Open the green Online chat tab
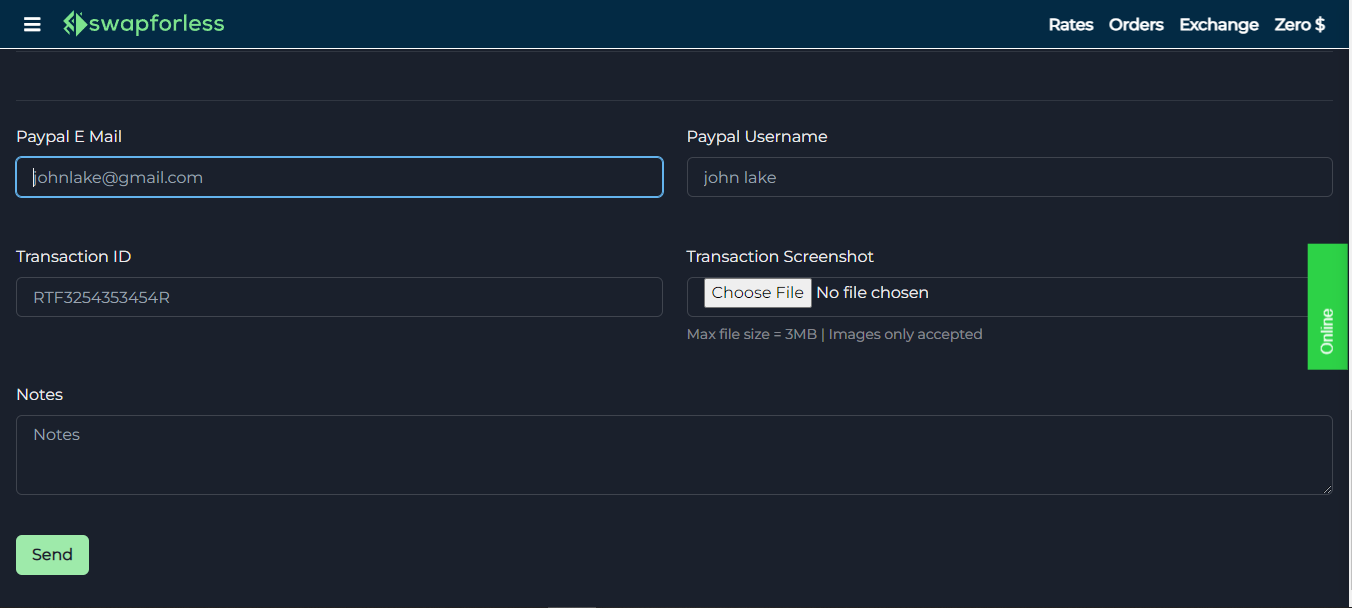This screenshot has height=608, width=1352. [x=1328, y=307]
